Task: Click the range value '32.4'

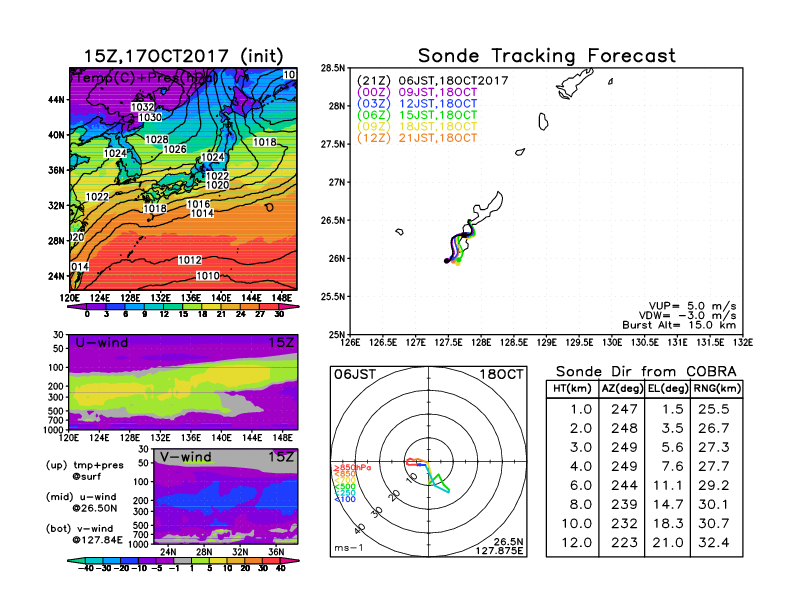Action: point(714,543)
